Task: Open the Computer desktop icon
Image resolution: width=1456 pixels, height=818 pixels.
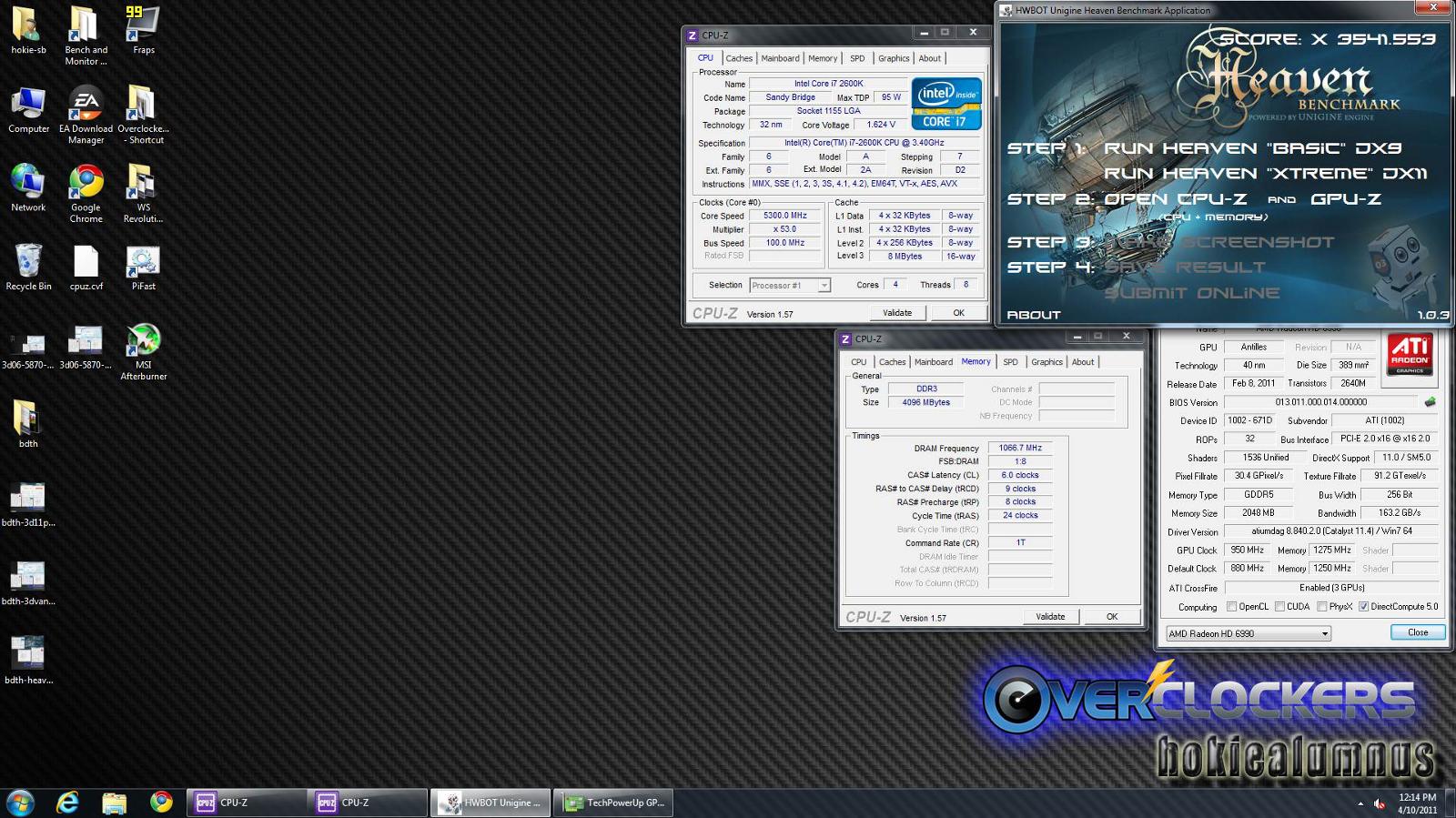Action: pos(28,109)
